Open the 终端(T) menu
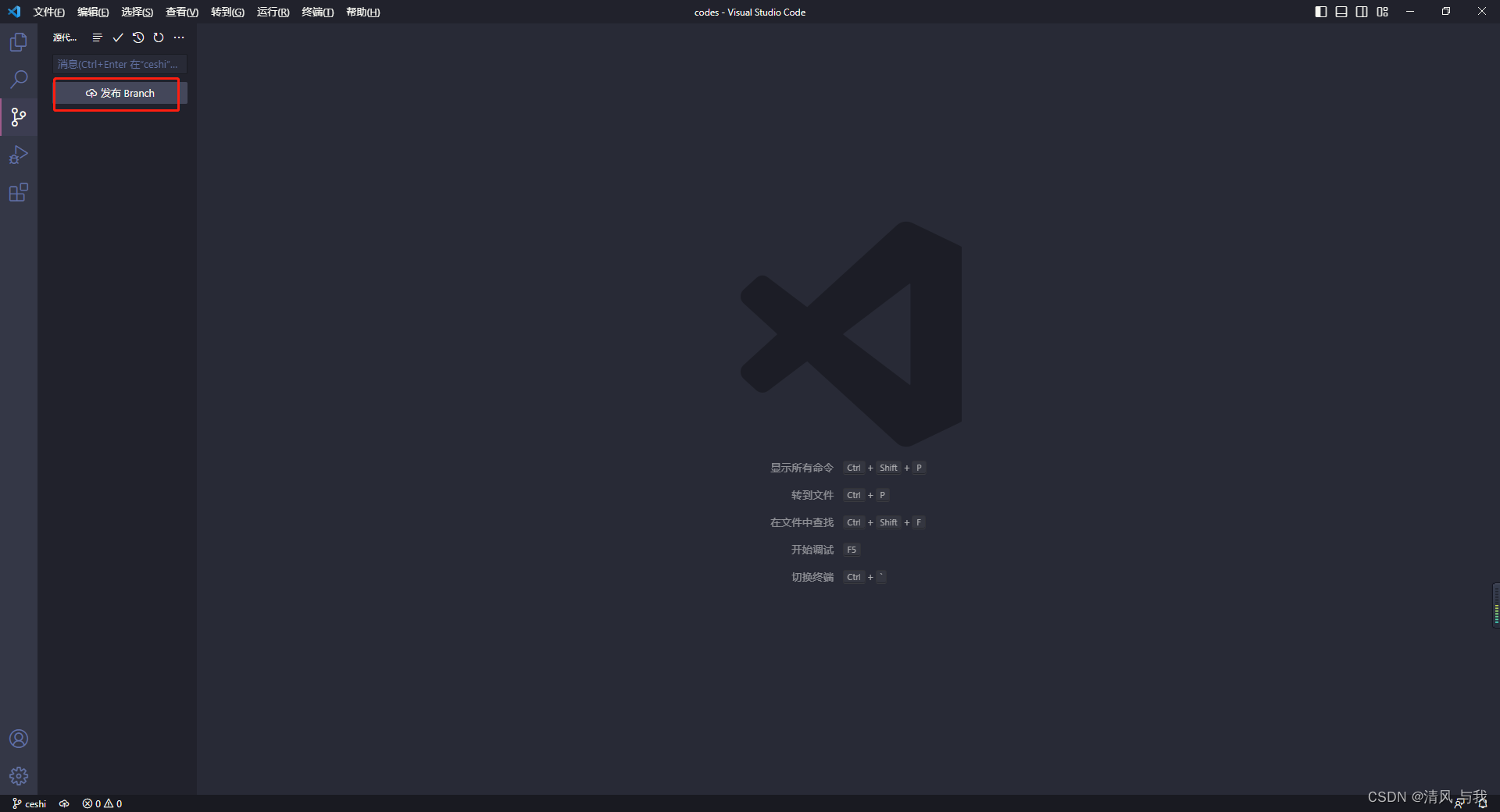Viewport: 1500px width, 812px height. coord(317,12)
